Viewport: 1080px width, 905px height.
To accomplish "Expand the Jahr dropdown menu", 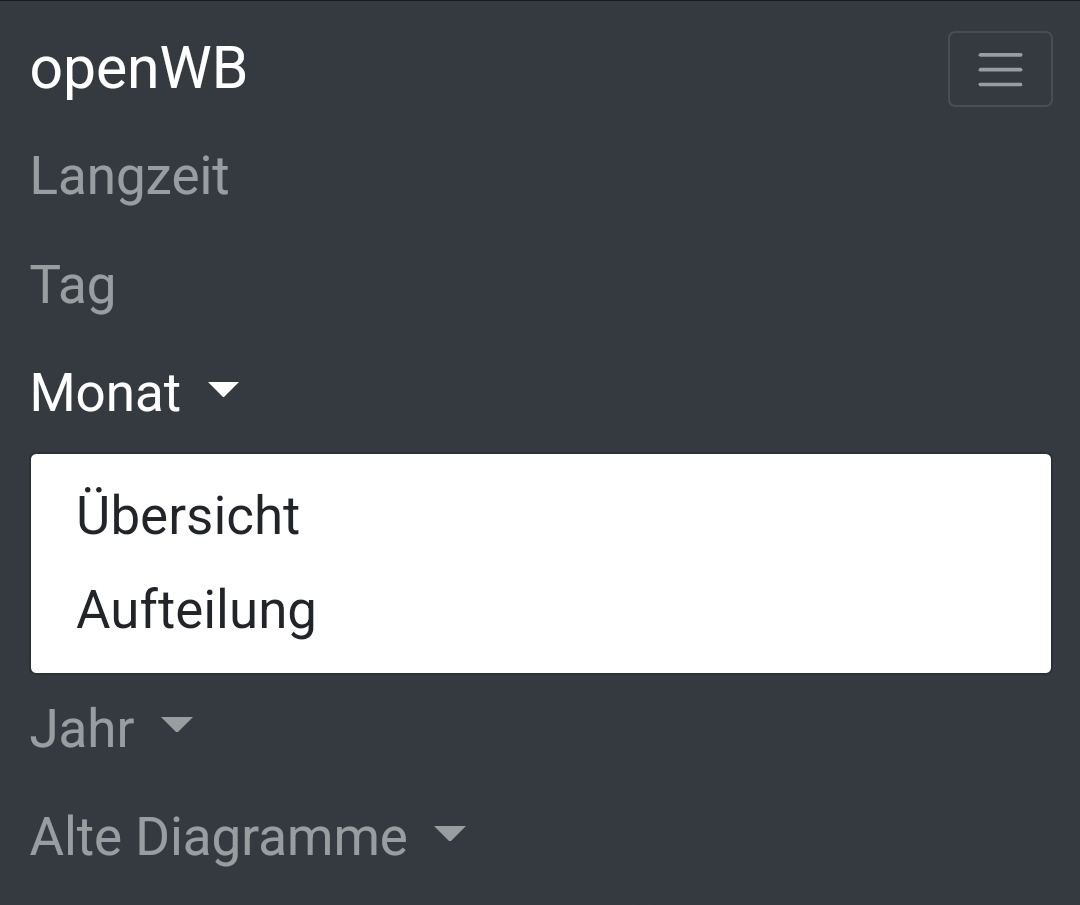I will point(110,728).
